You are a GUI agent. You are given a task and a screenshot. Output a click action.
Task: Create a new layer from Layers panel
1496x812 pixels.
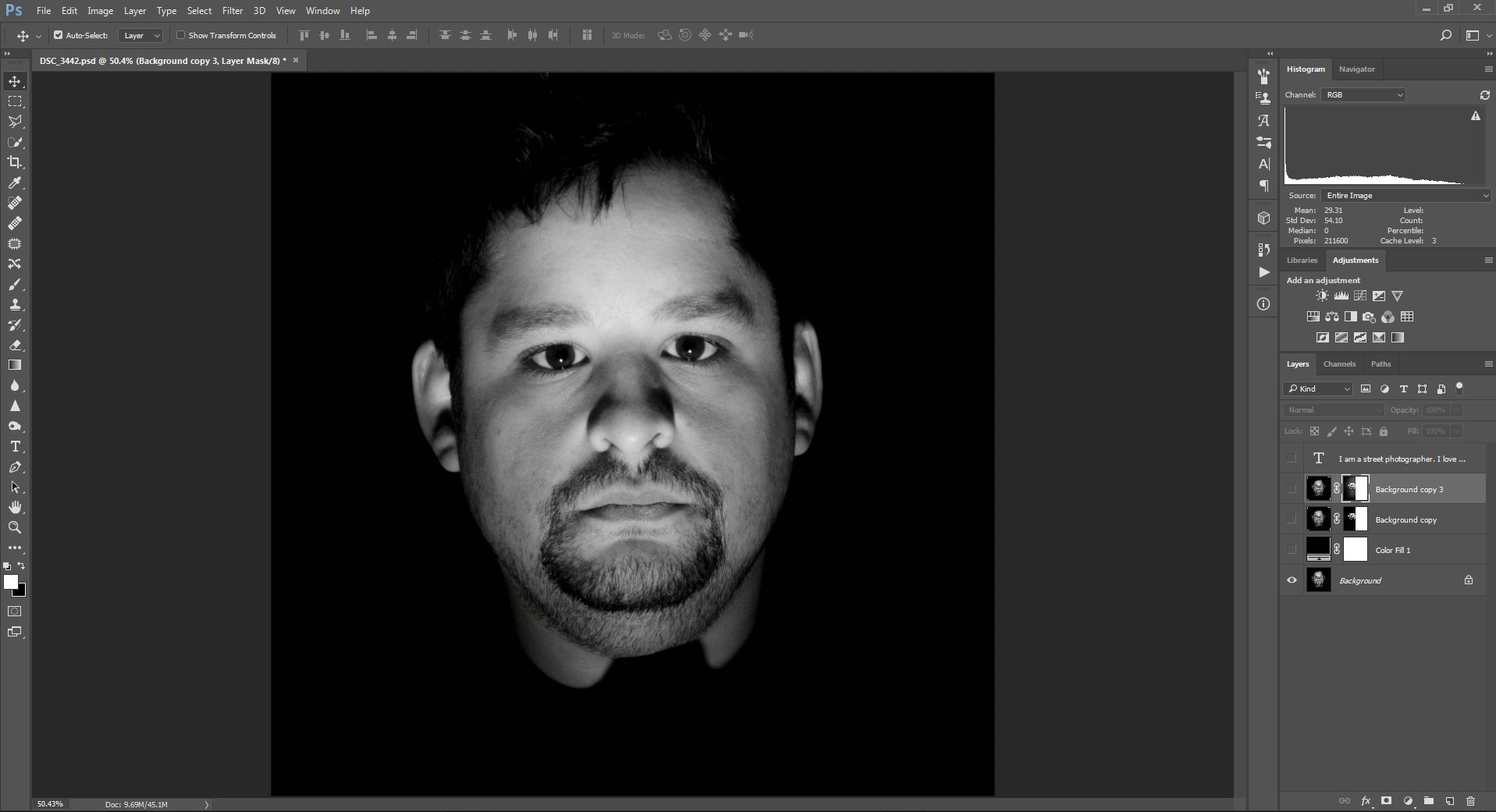coord(1450,801)
